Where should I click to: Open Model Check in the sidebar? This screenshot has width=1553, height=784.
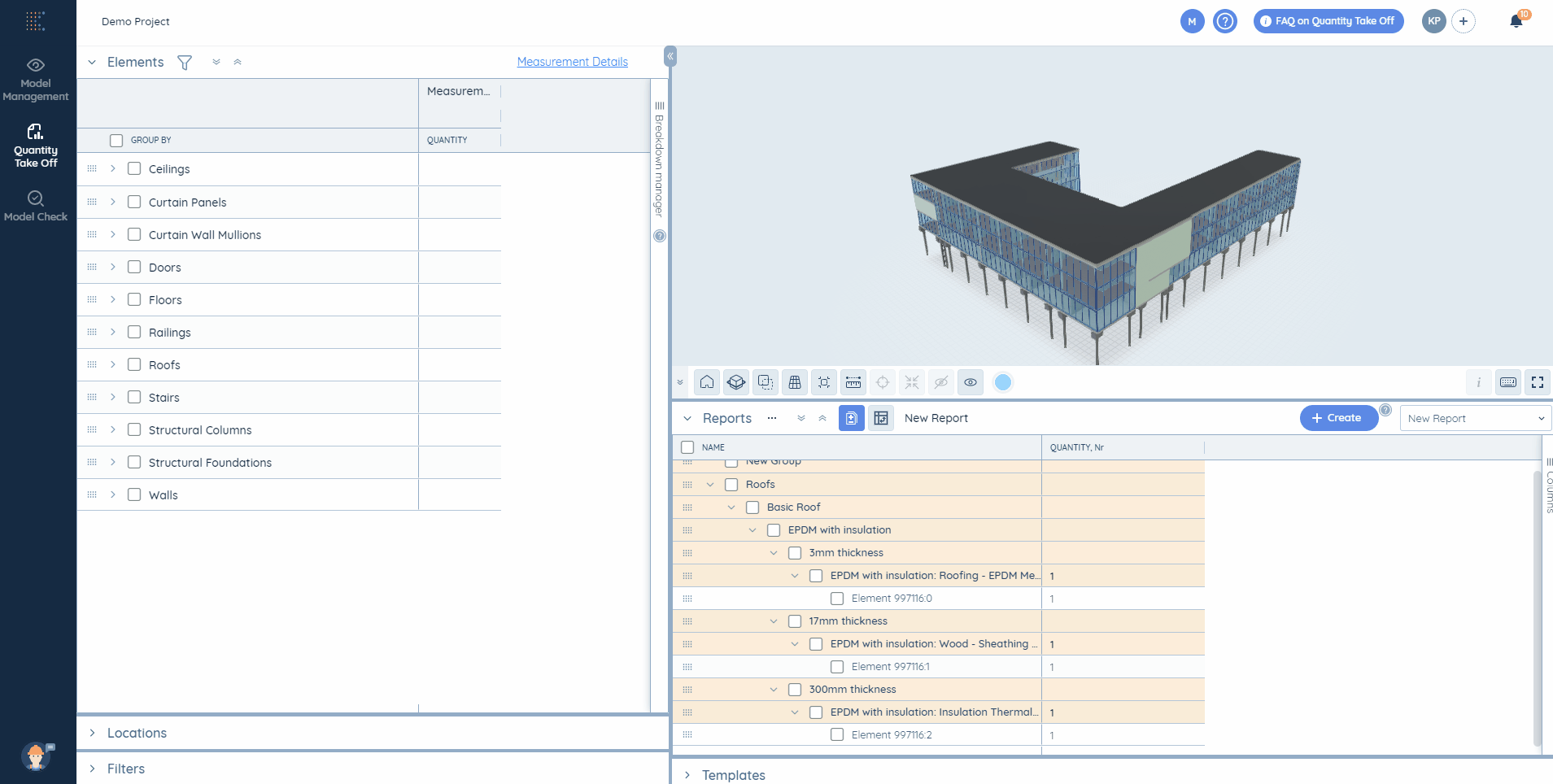pyautogui.click(x=36, y=207)
